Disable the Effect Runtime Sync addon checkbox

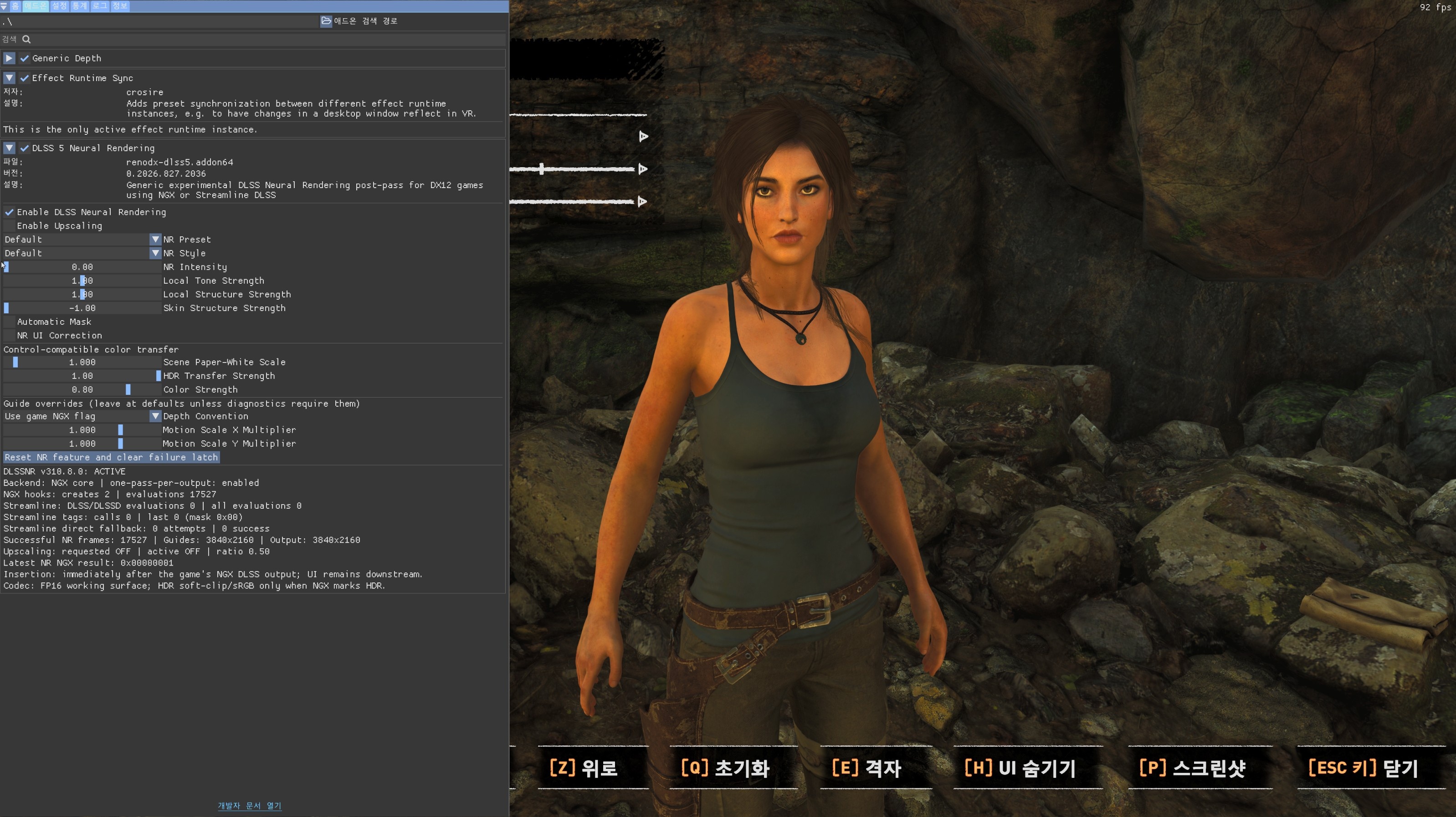click(24, 78)
